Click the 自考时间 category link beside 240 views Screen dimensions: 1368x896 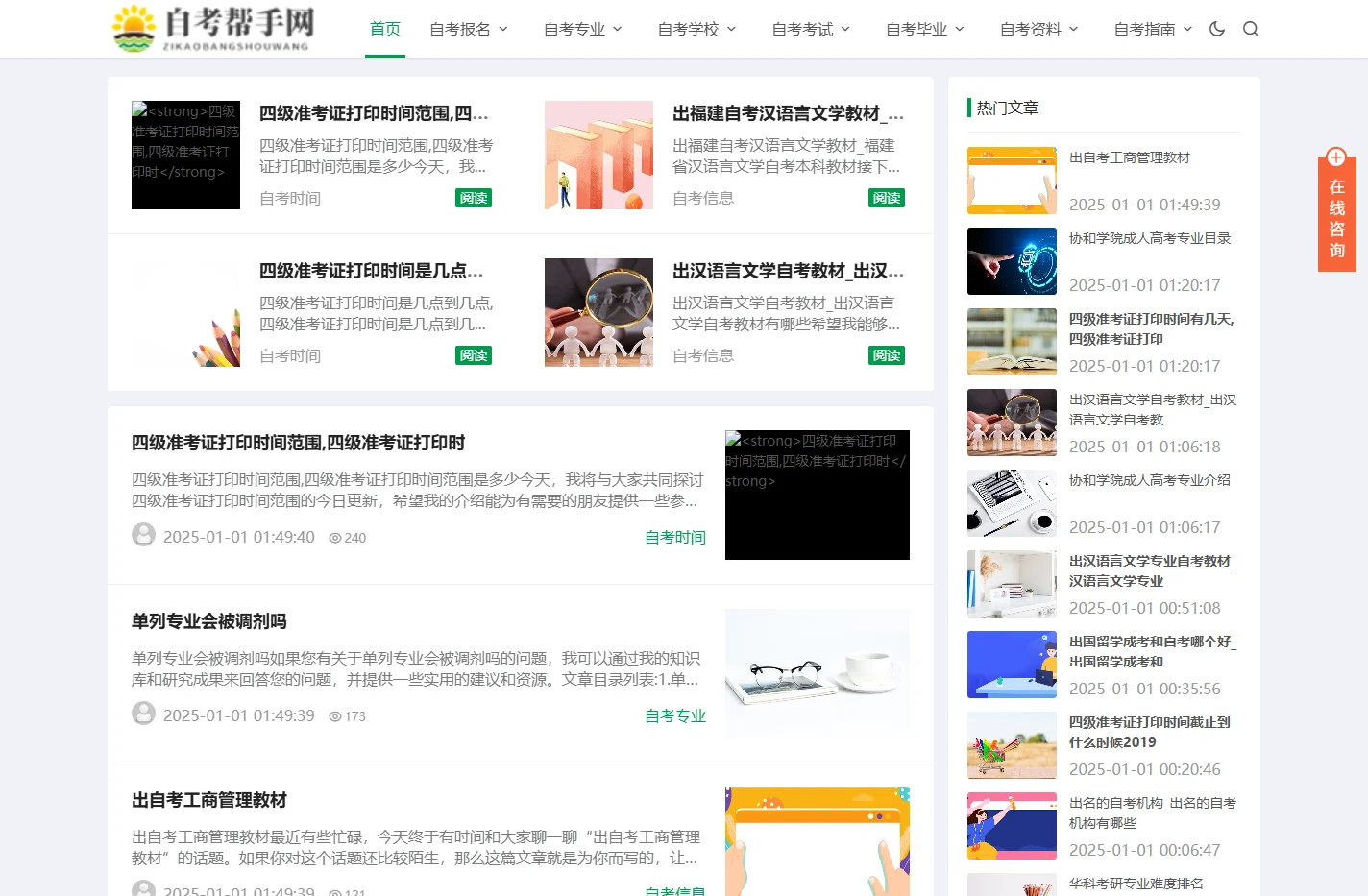pyautogui.click(x=675, y=537)
